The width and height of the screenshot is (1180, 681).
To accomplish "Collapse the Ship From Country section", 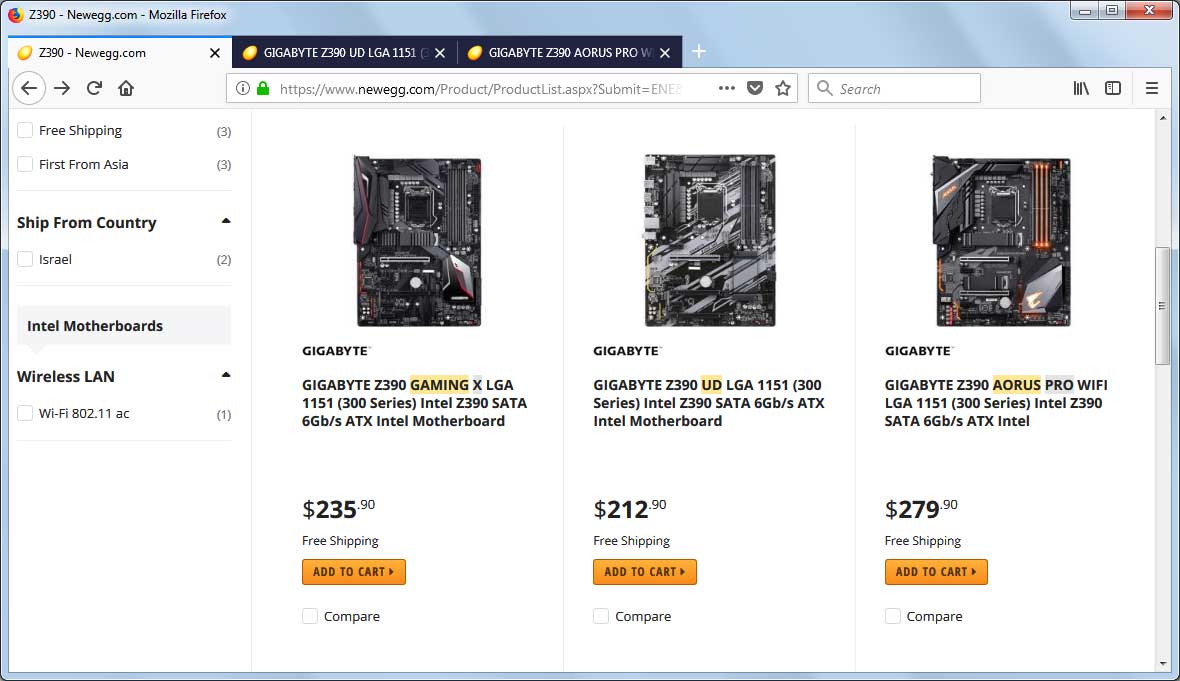I will click(x=226, y=221).
